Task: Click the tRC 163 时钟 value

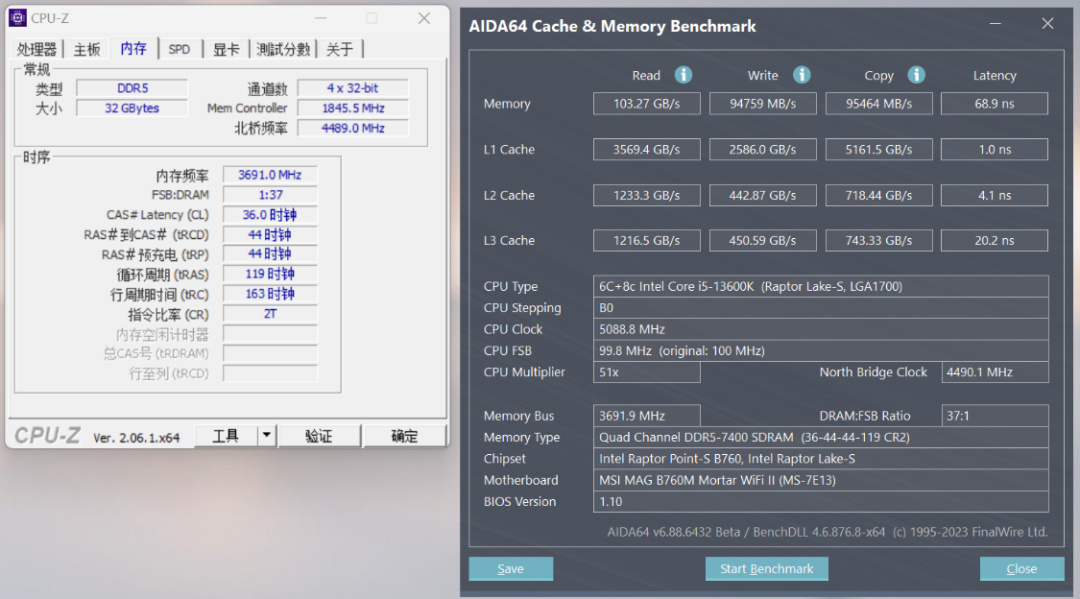Action: 270,294
